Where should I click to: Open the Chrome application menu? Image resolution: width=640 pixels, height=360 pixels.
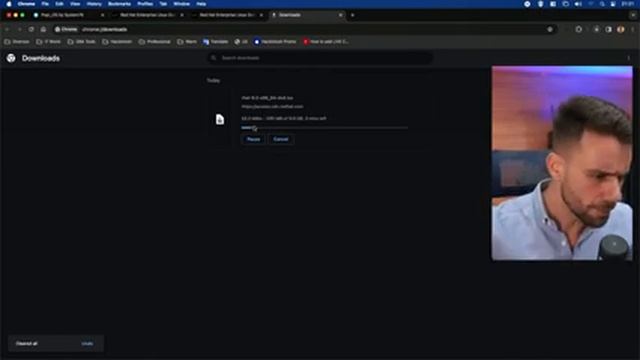click(x=26, y=4)
